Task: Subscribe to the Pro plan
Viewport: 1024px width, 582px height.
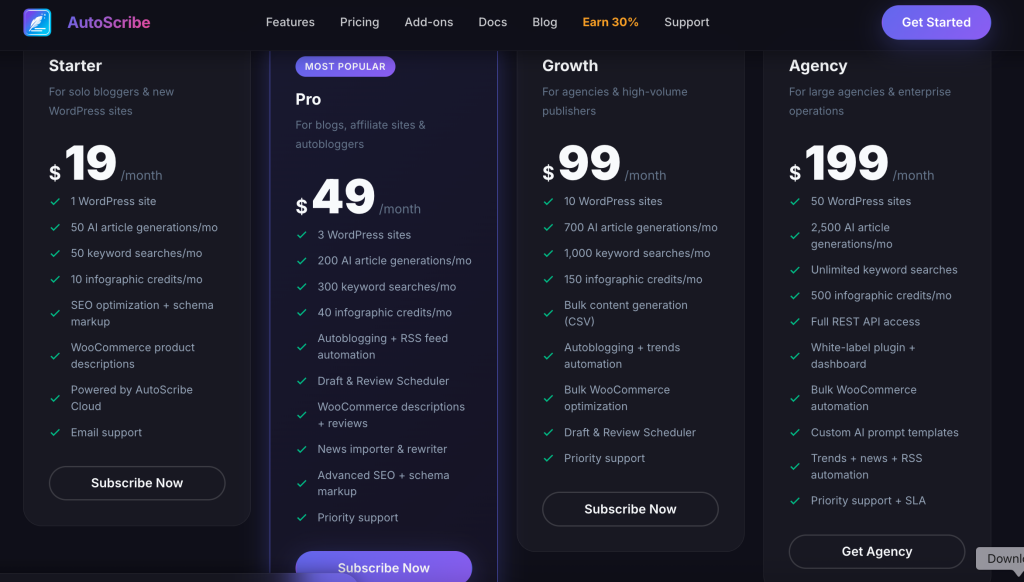Action: [x=383, y=566]
